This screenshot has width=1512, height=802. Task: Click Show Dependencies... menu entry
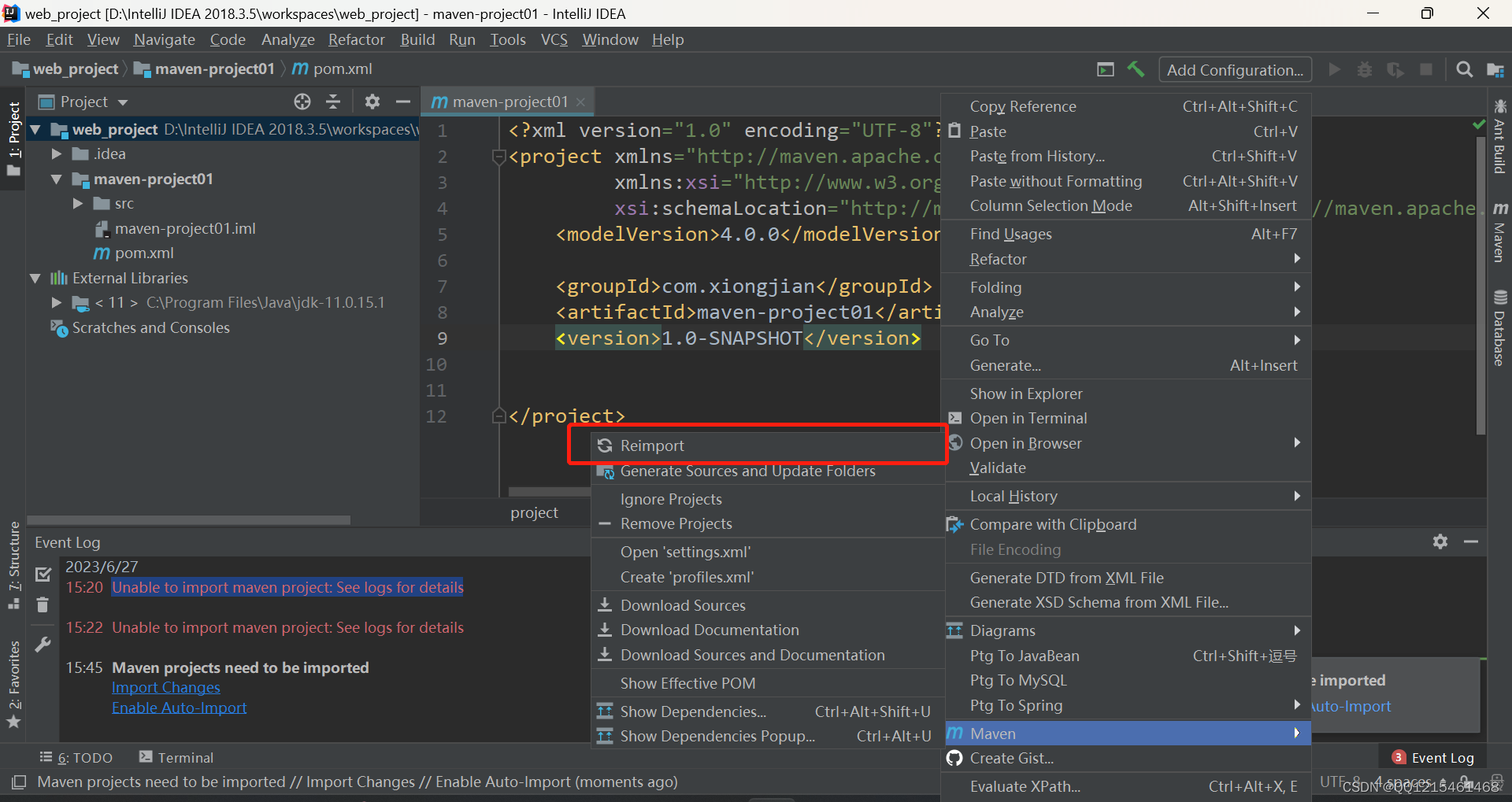[769, 711]
